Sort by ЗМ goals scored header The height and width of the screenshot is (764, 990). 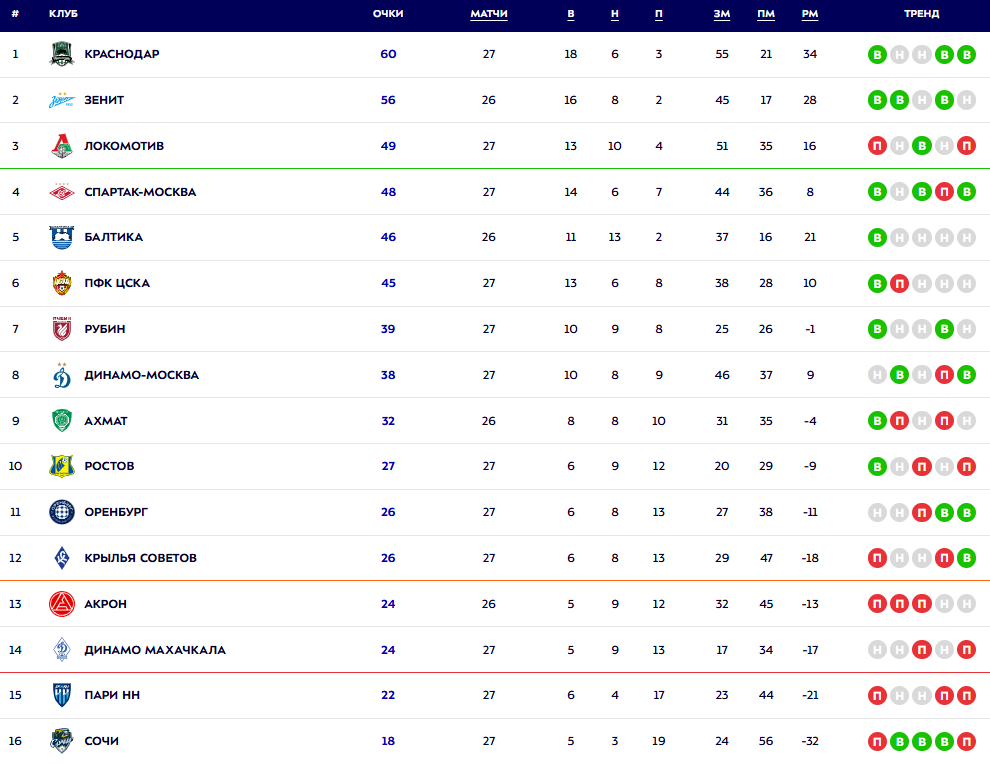pyautogui.click(x=722, y=14)
